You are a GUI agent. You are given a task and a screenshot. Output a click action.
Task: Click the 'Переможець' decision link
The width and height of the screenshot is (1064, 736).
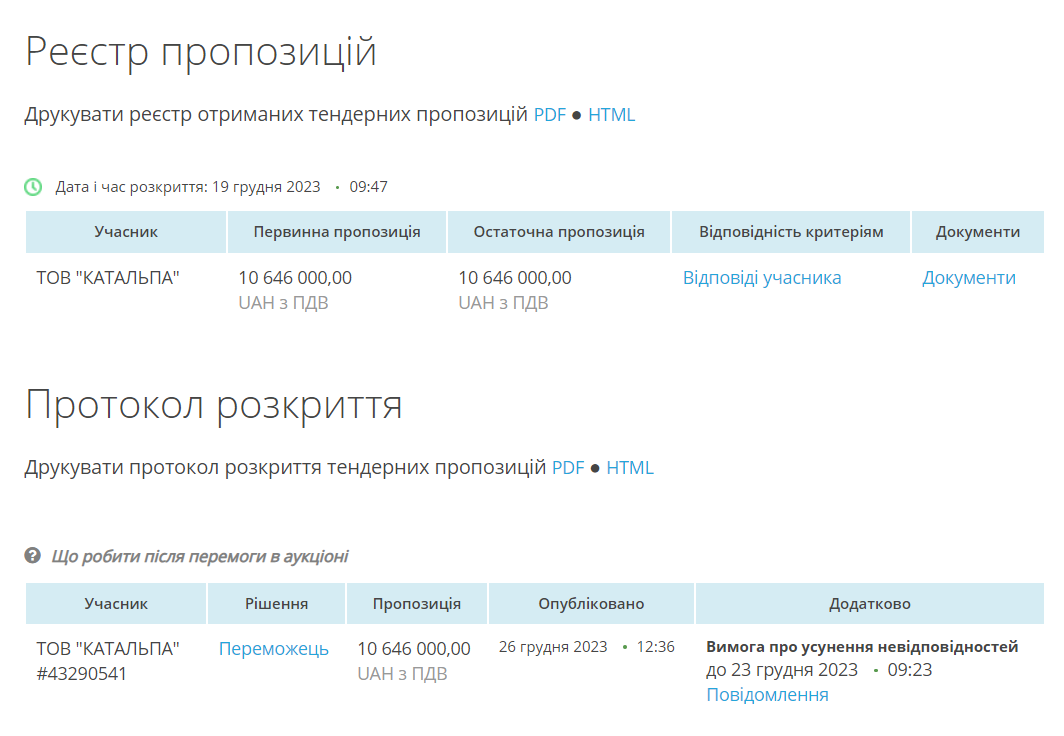point(273,649)
